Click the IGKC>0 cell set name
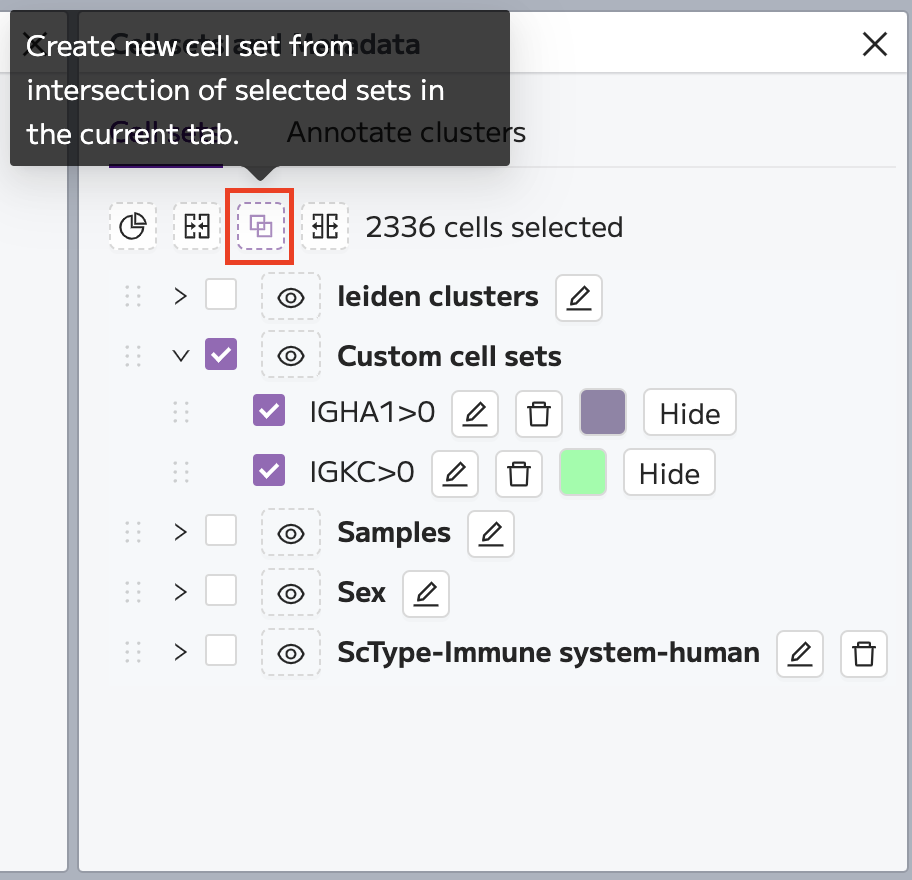Image resolution: width=912 pixels, height=880 pixels. tap(362, 472)
